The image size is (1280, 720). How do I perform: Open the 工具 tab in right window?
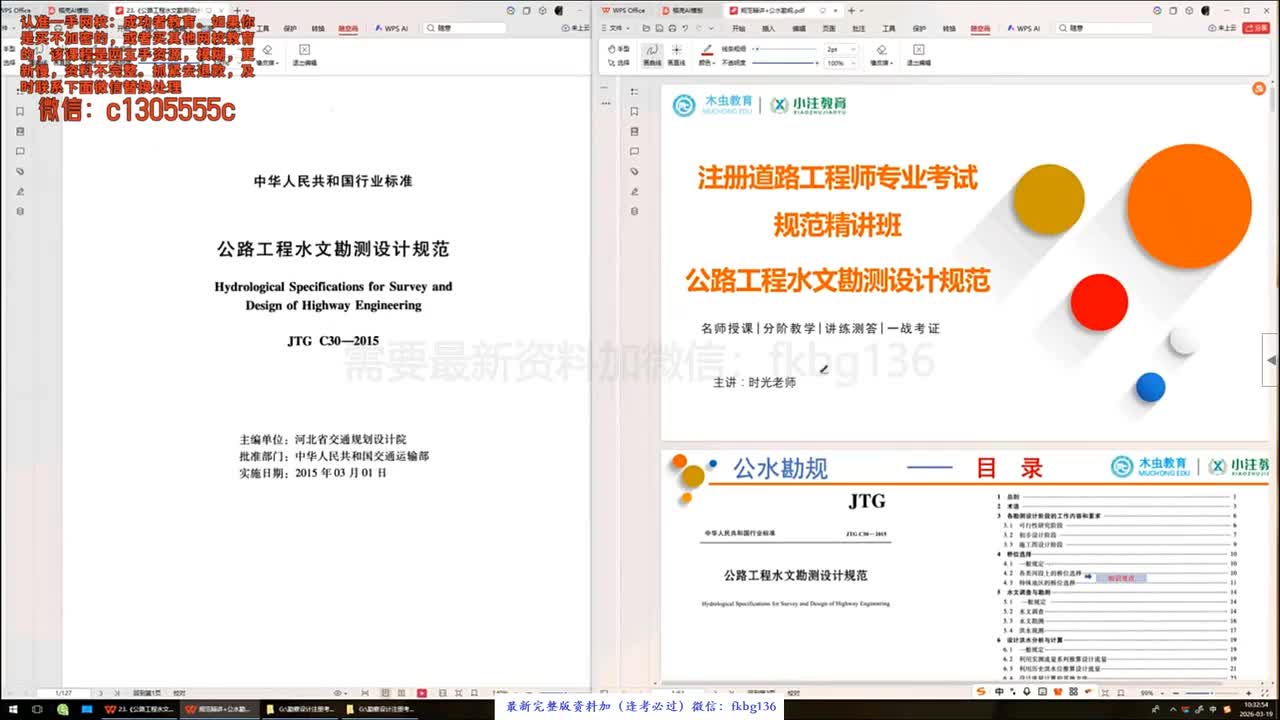coord(889,29)
